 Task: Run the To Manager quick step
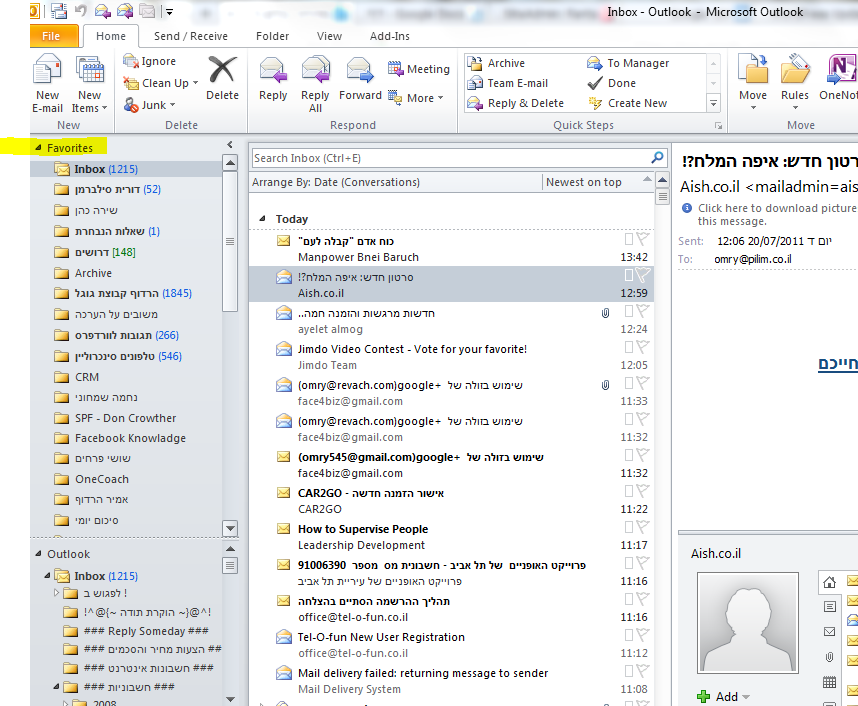[628, 63]
